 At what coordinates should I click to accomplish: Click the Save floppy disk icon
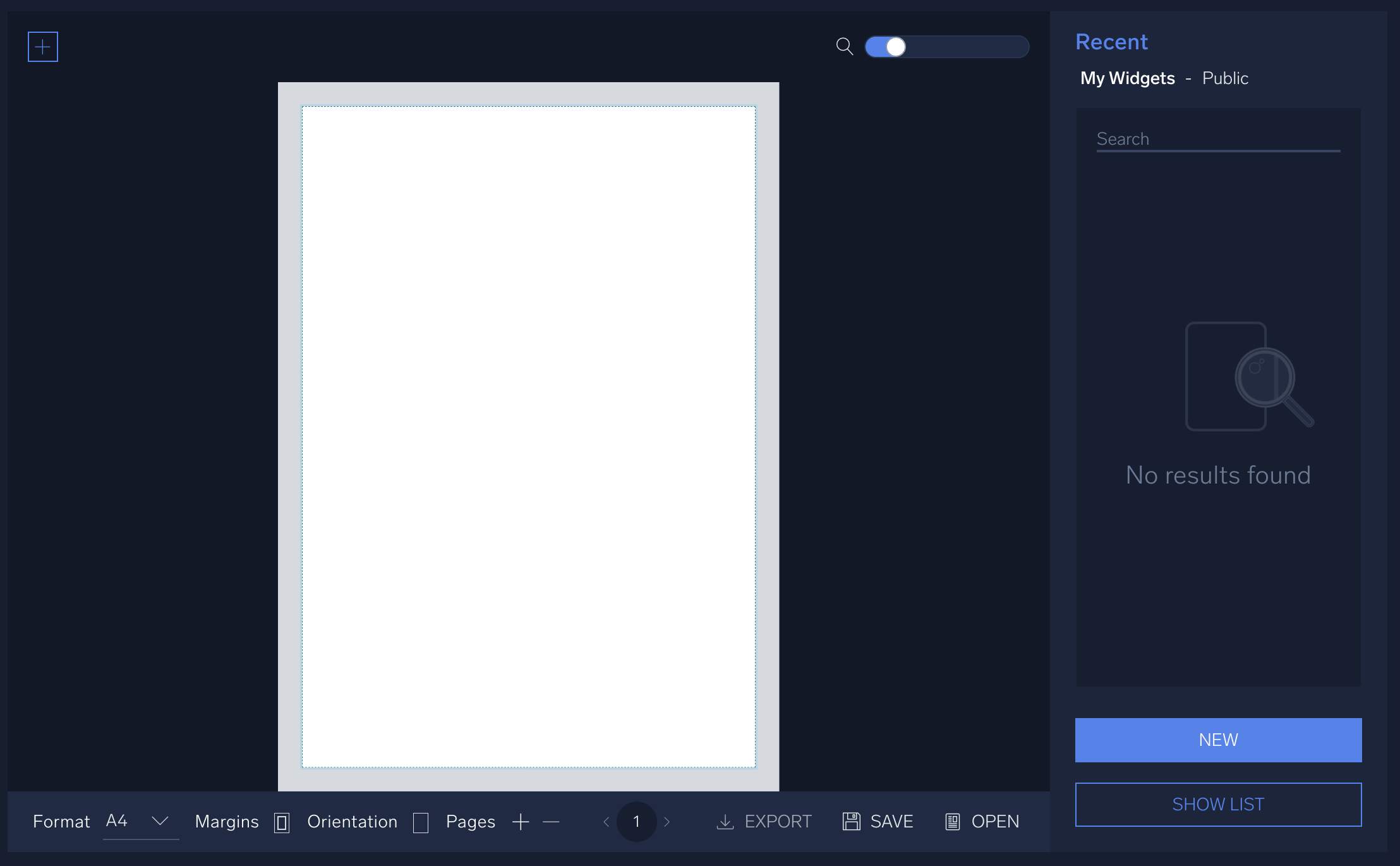click(852, 821)
